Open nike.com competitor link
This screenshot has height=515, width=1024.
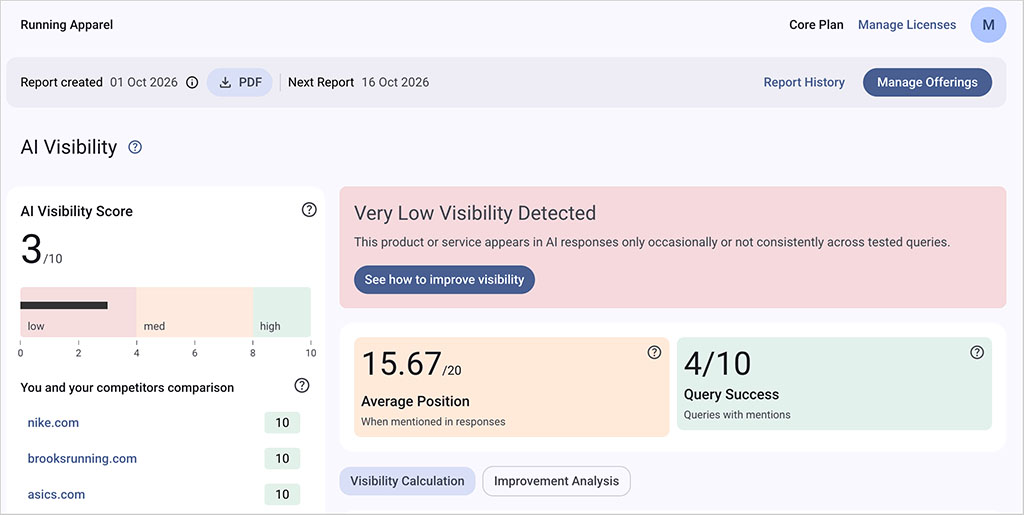[x=53, y=422]
